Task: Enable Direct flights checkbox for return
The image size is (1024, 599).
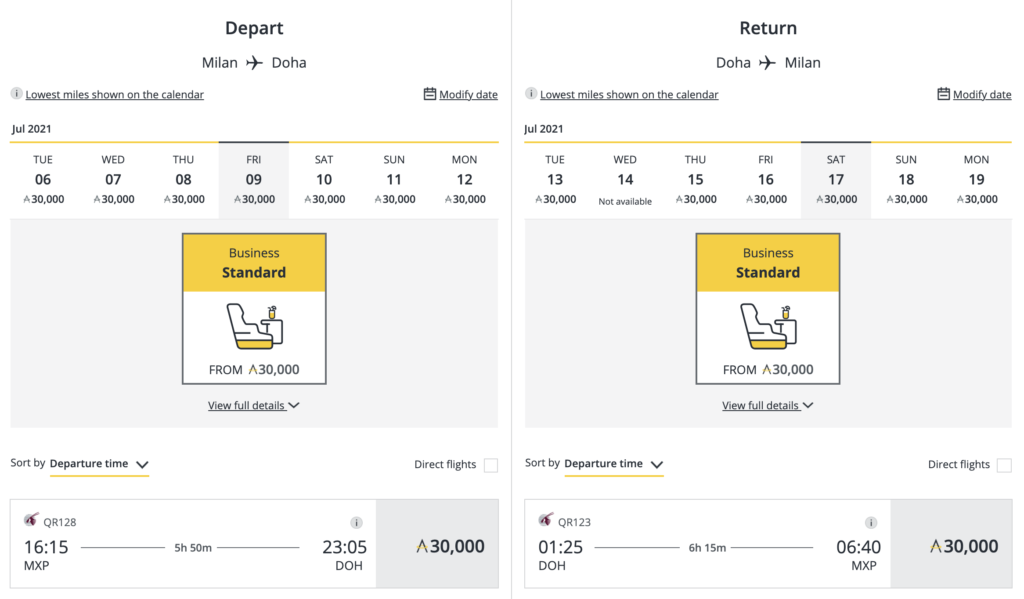Action: (1004, 464)
